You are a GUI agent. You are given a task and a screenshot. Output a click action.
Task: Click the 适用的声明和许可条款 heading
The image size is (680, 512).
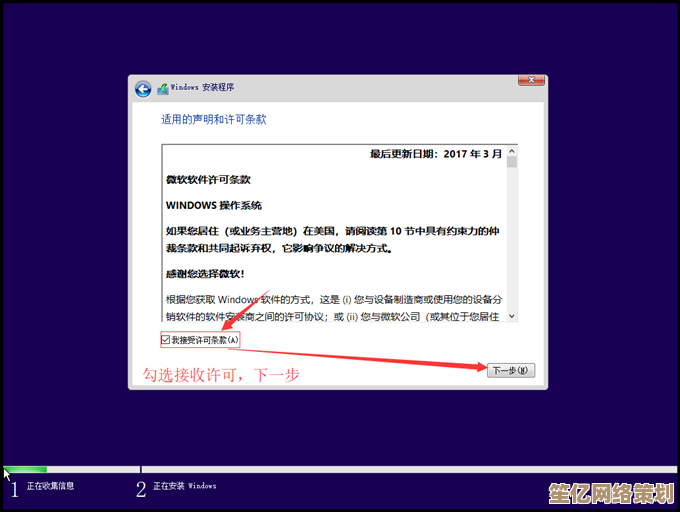click(x=213, y=119)
